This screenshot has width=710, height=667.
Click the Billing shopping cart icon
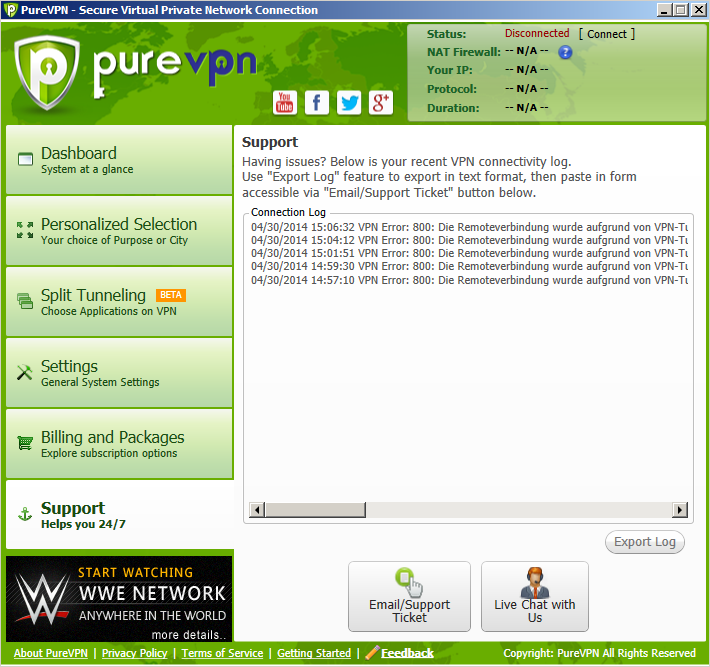tap(25, 442)
